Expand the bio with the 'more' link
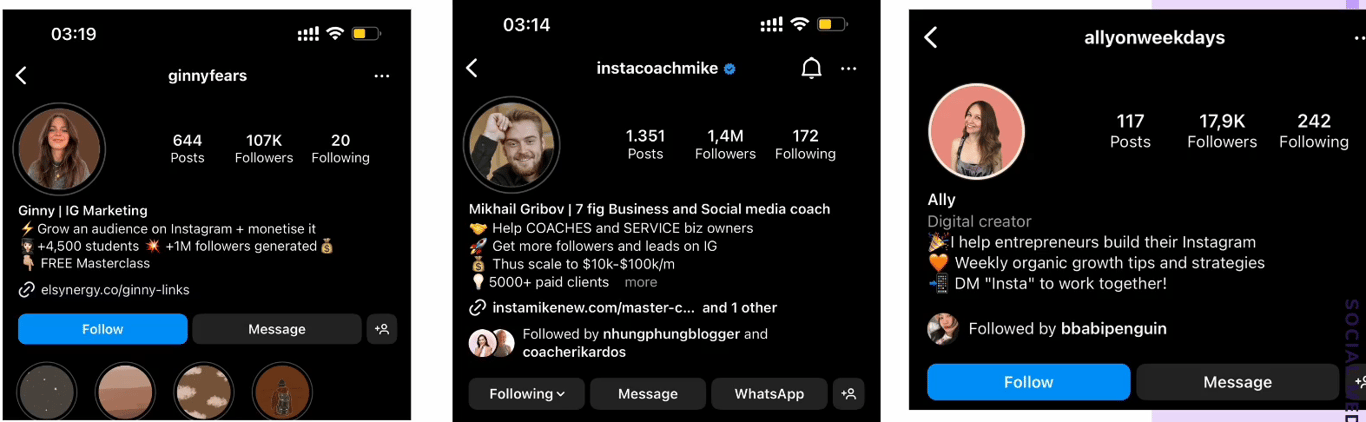 click(641, 282)
